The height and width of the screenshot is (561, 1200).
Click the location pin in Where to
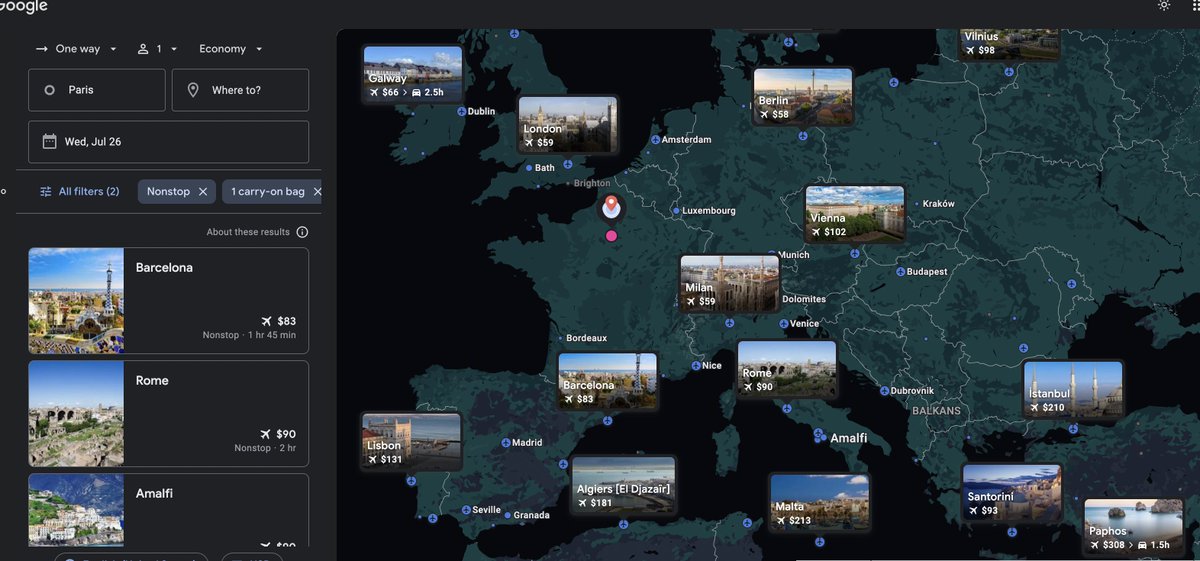point(192,90)
